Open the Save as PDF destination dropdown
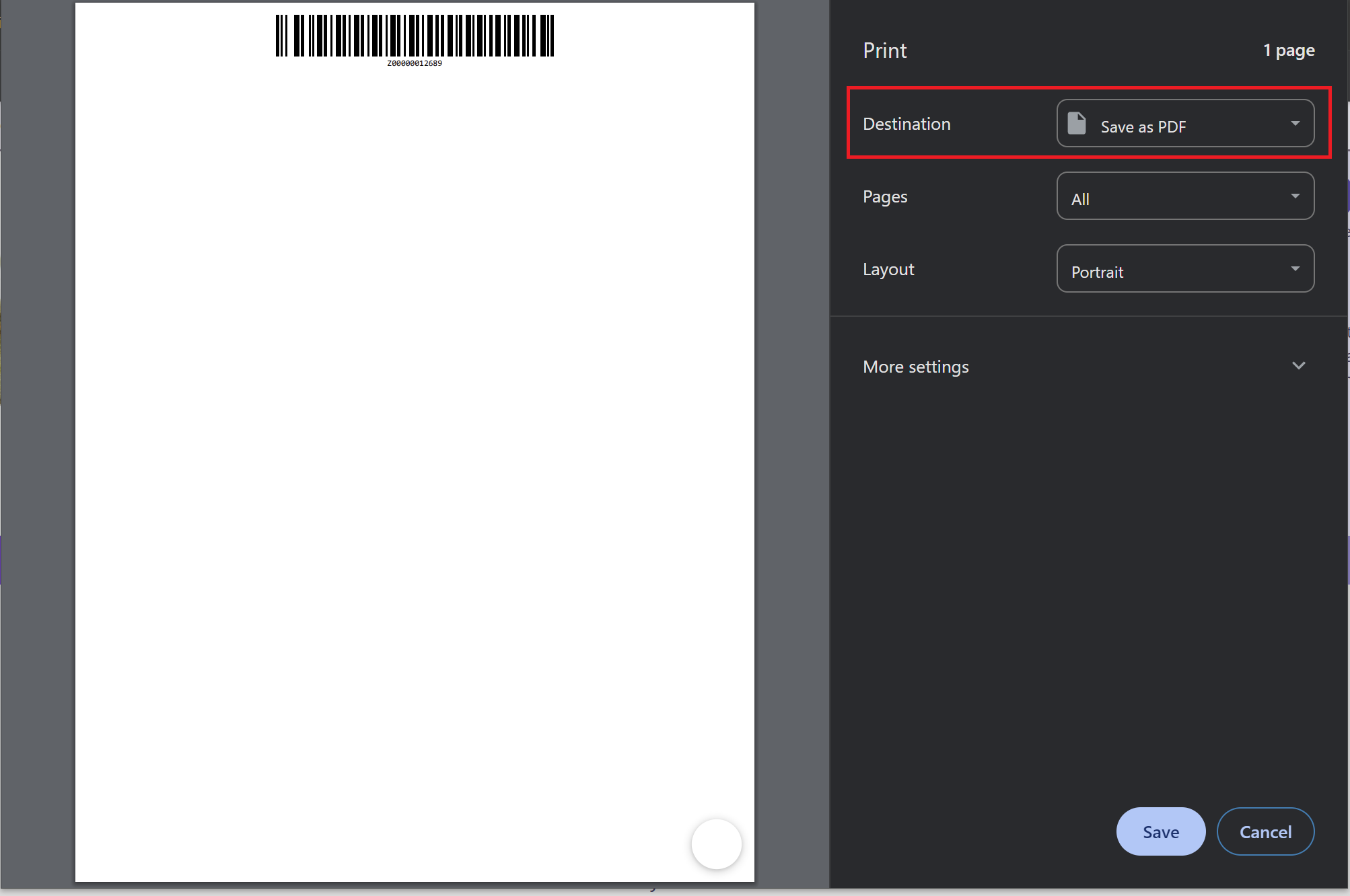 (1184, 124)
